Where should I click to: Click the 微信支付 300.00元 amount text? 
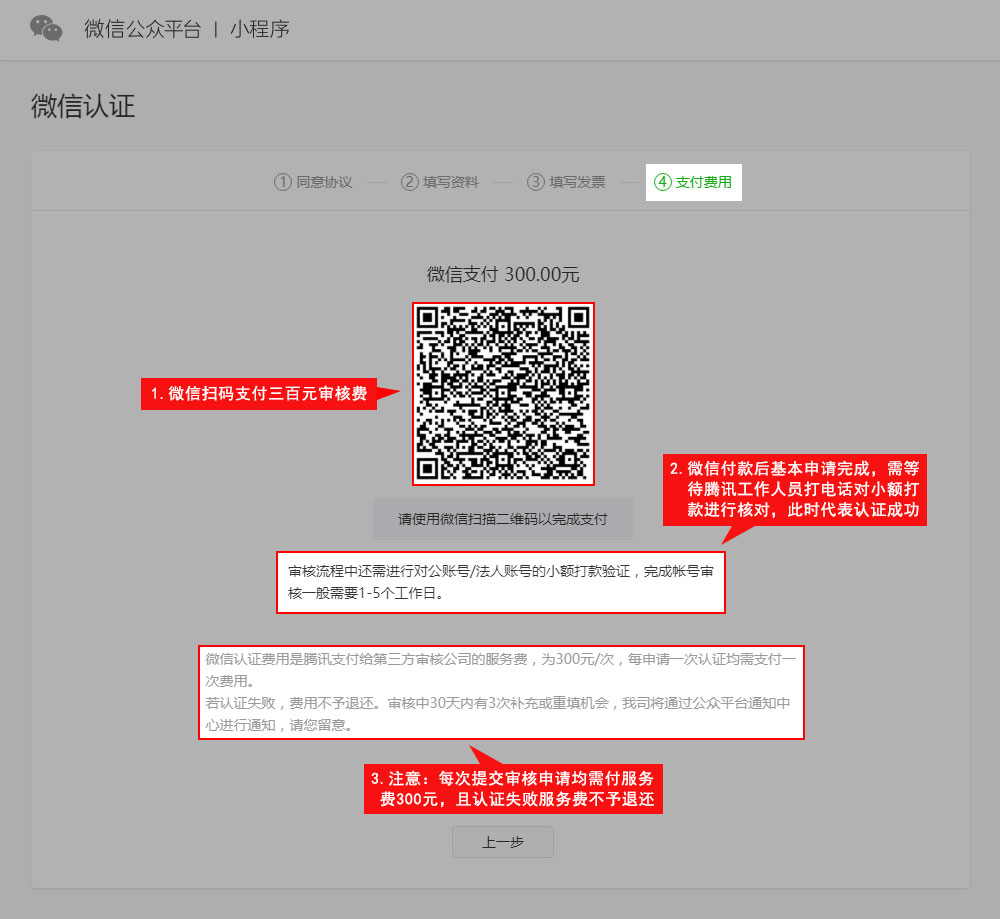tap(503, 274)
